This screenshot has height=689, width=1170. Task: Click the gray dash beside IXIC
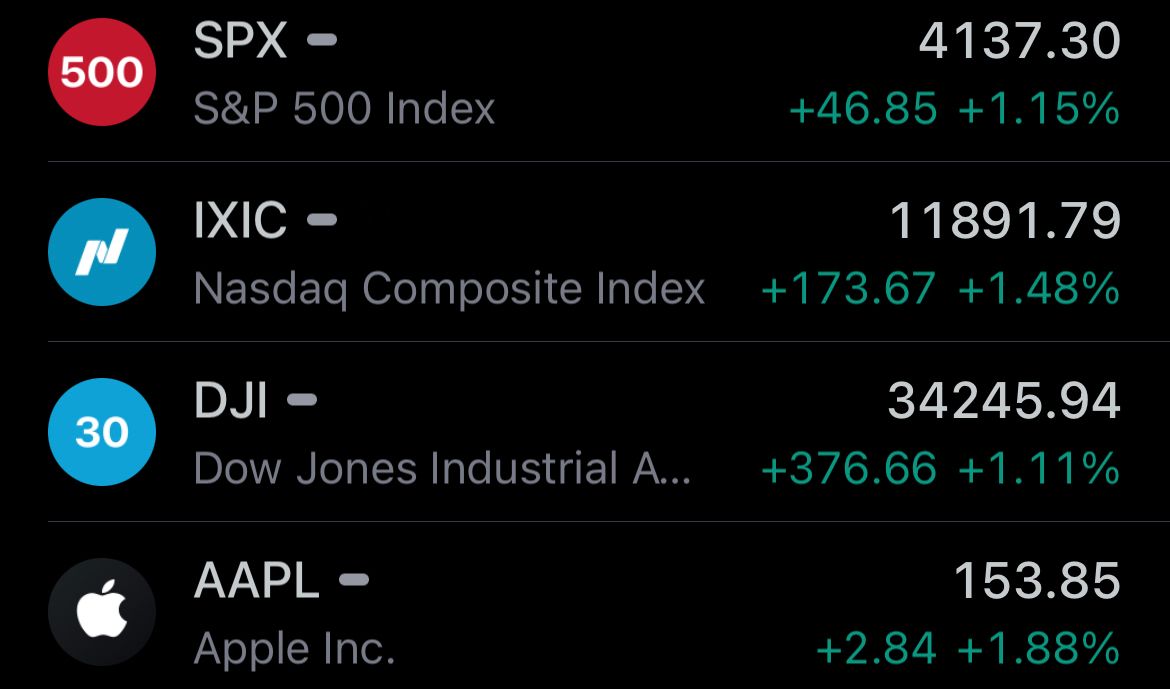(322, 219)
